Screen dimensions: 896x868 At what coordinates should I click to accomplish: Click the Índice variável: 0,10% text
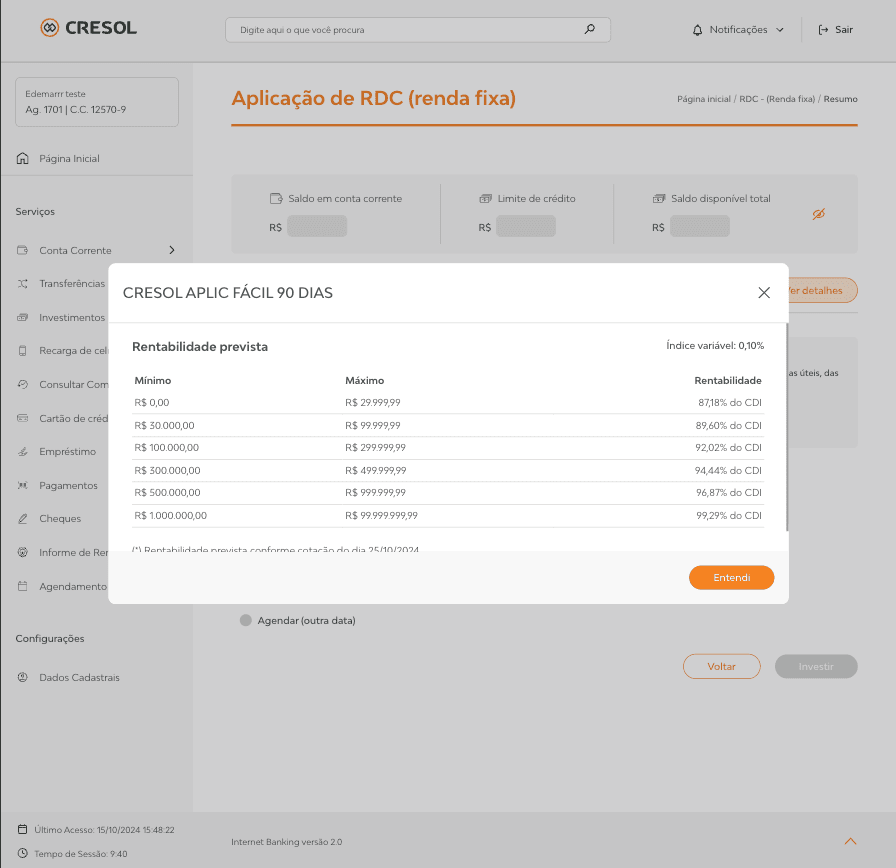pyautogui.click(x=715, y=345)
